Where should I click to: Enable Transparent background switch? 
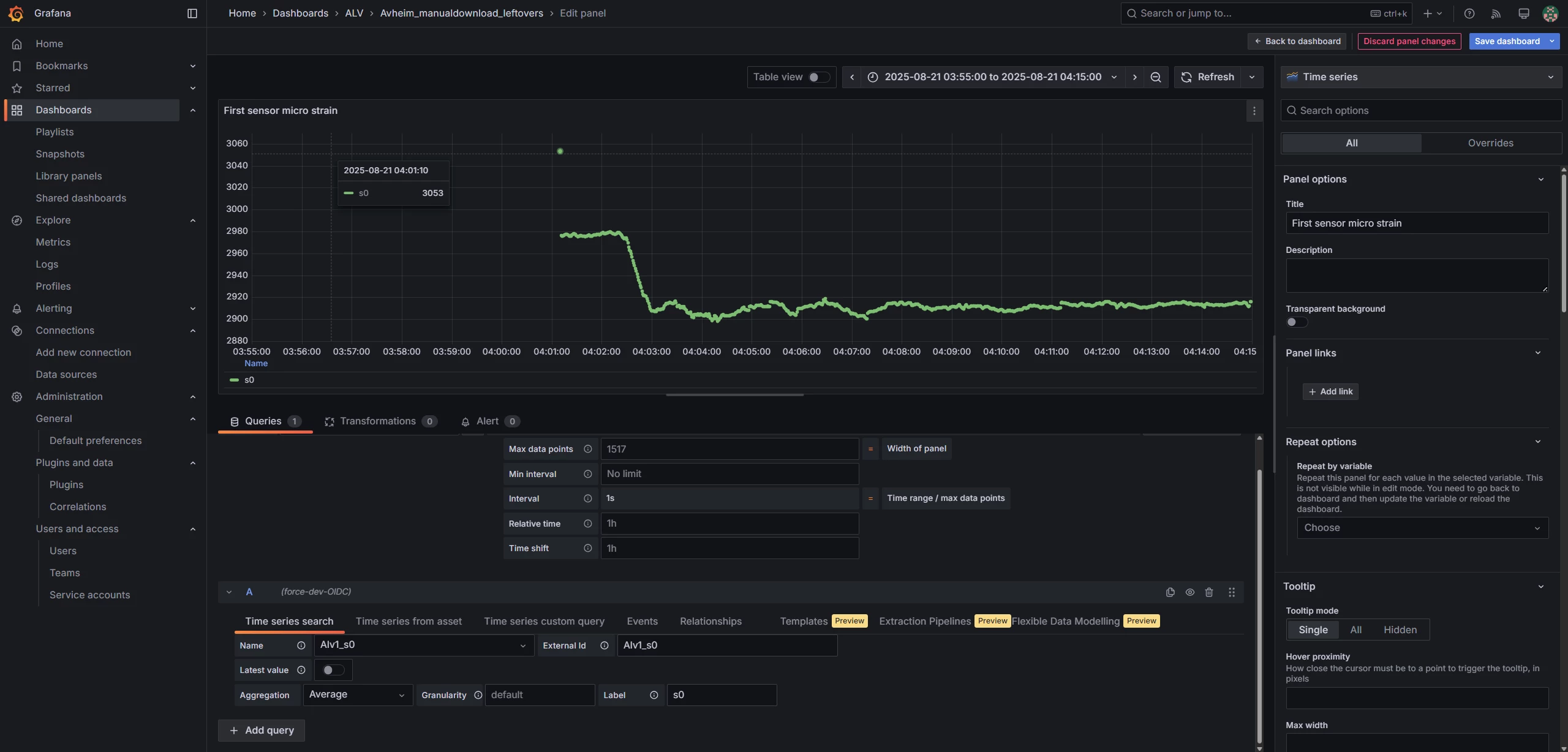click(1296, 322)
